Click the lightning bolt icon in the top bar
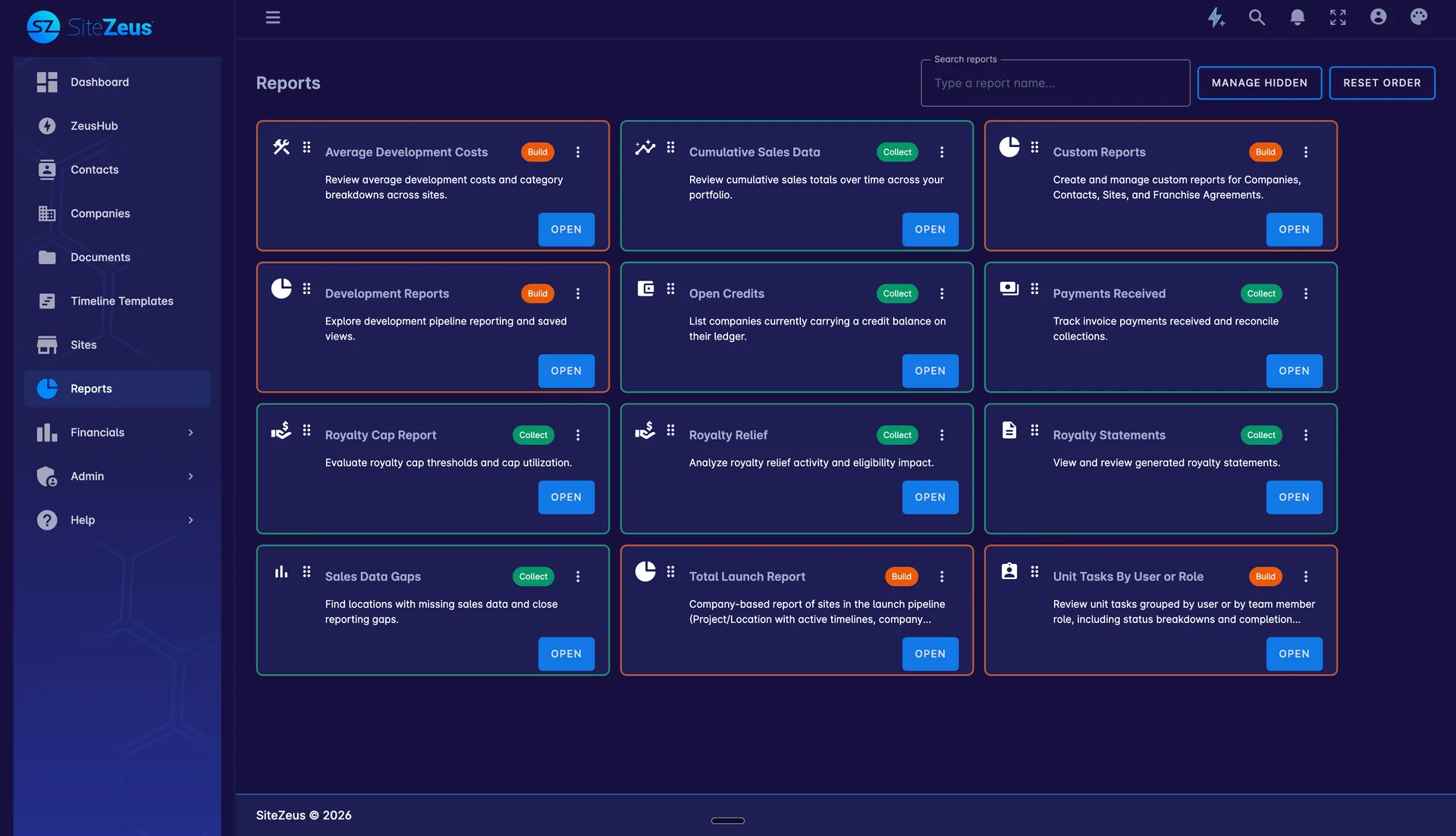 click(x=1216, y=17)
